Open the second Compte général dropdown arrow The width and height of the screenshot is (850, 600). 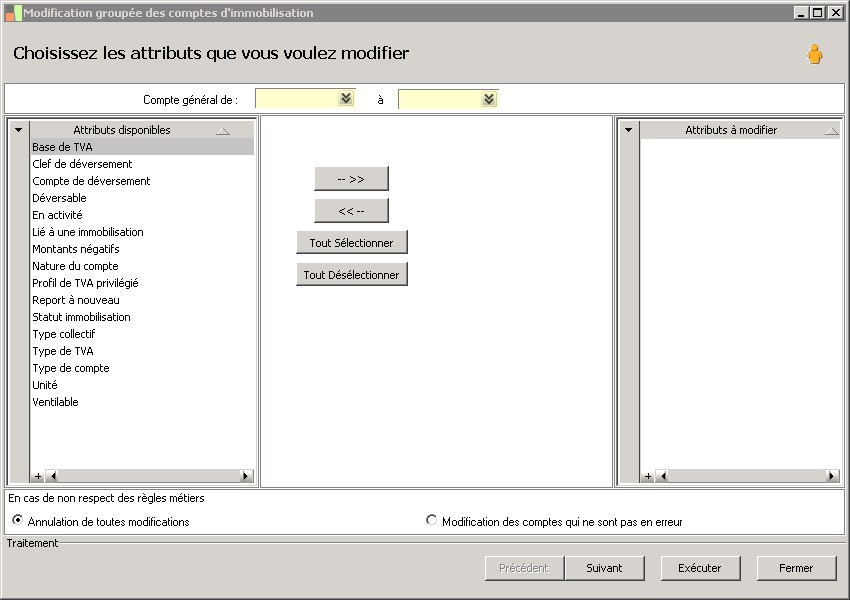pyautogui.click(x=489, y=99)
